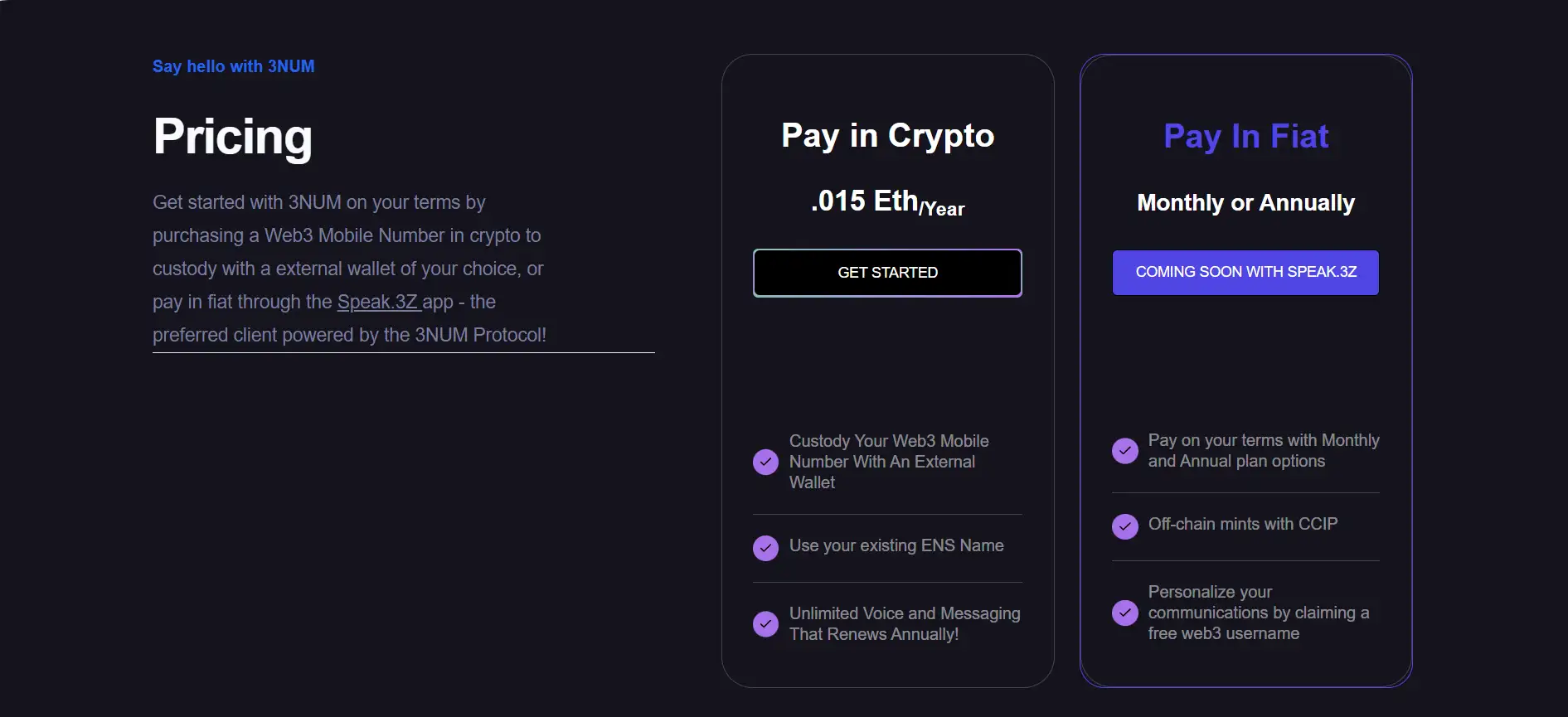Click checkmark icon beside Unlimited Voice and Messaging

coord(765,624)
